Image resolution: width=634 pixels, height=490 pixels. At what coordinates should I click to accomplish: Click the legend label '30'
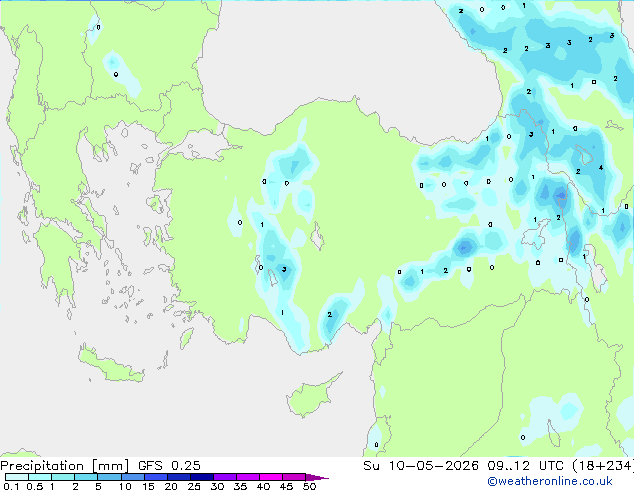click(x=217, y=486)
